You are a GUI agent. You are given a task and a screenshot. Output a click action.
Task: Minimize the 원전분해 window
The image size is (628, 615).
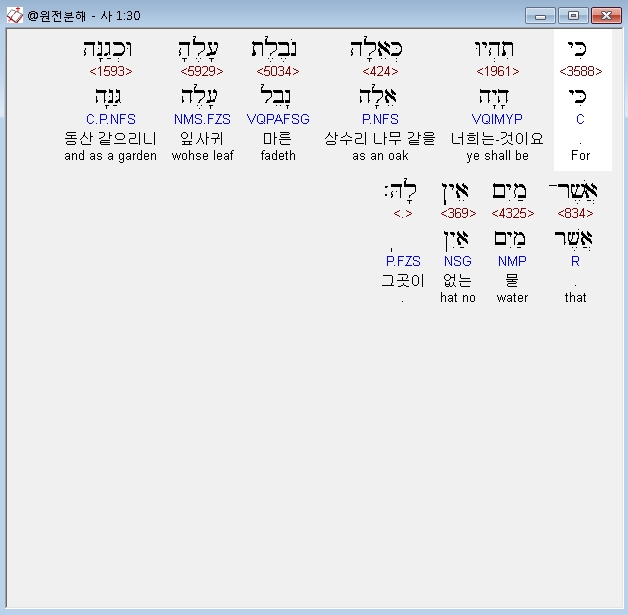pos(540,16)
